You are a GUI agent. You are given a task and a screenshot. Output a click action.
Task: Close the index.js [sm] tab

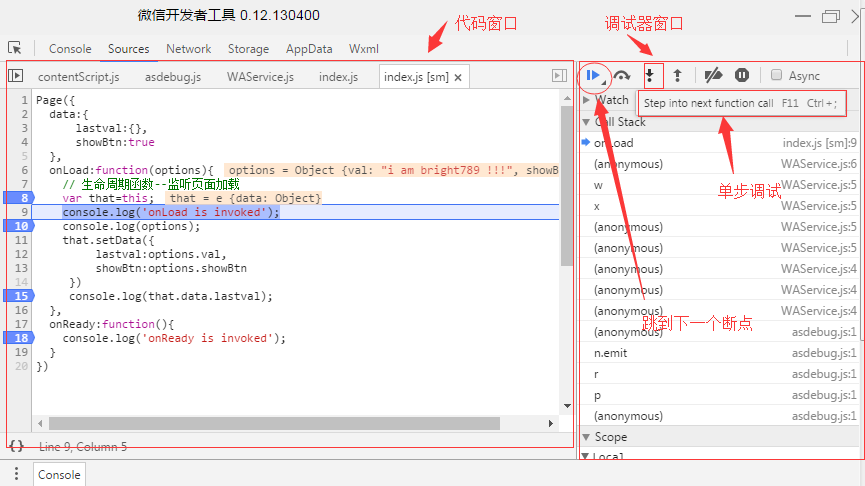click(x=458, y=78)
